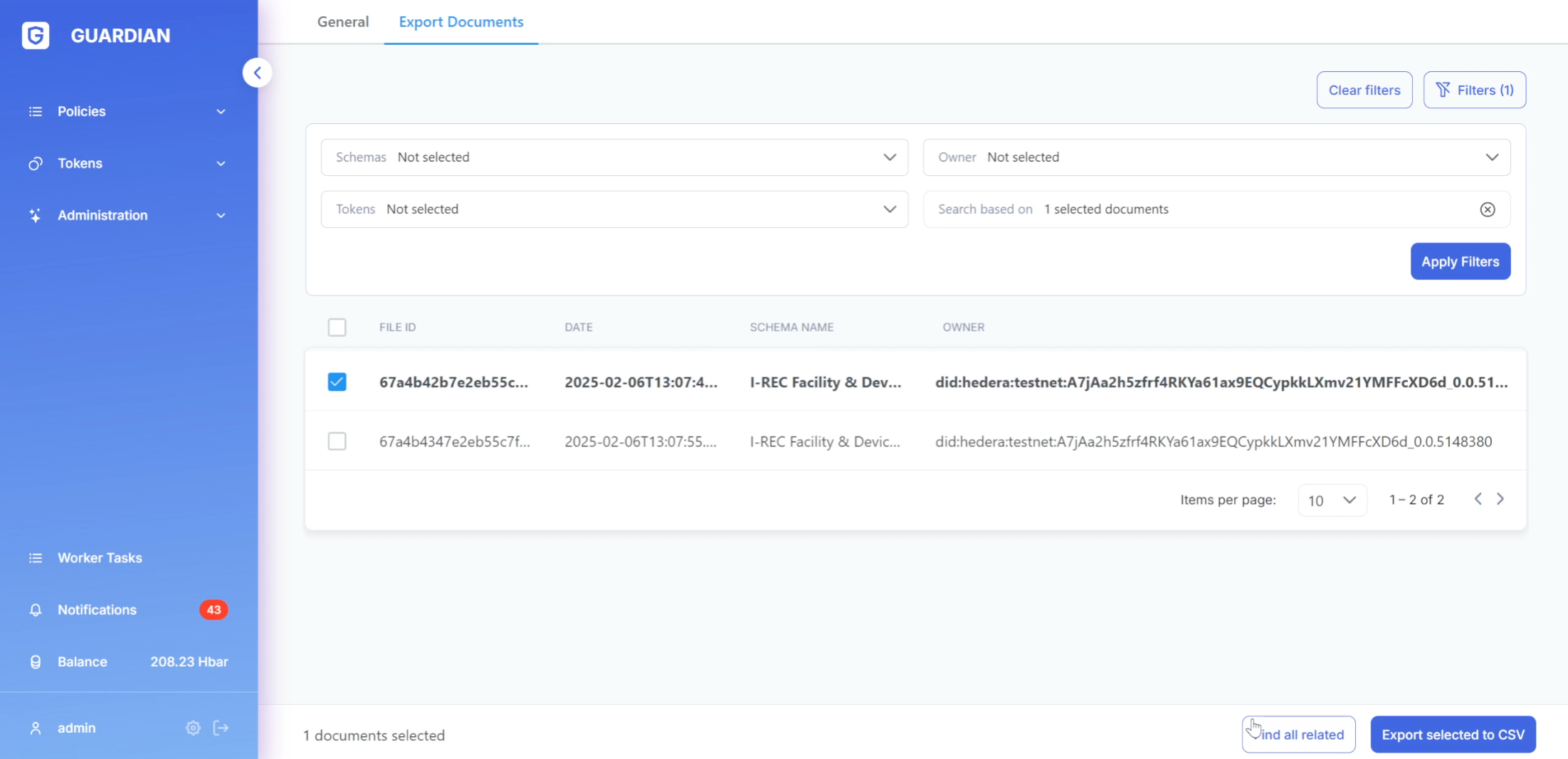Expand the Policies sidebar menu

point(128,112)
